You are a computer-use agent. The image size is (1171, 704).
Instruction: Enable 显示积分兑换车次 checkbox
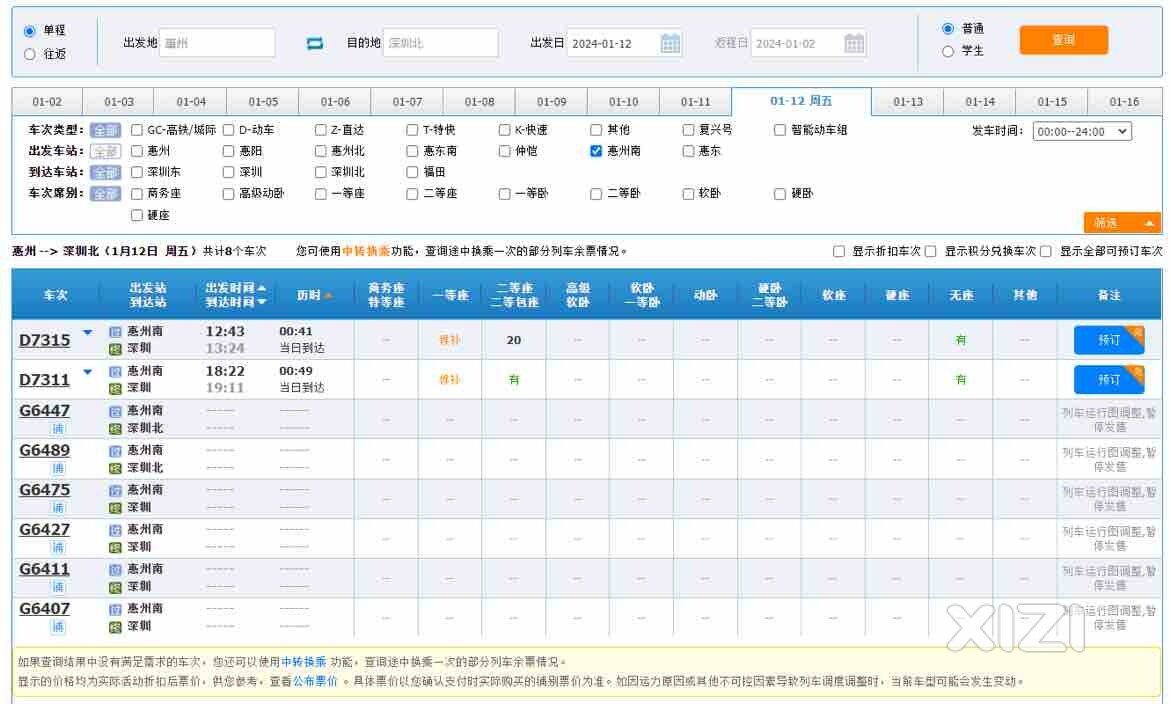pos(931,252)
